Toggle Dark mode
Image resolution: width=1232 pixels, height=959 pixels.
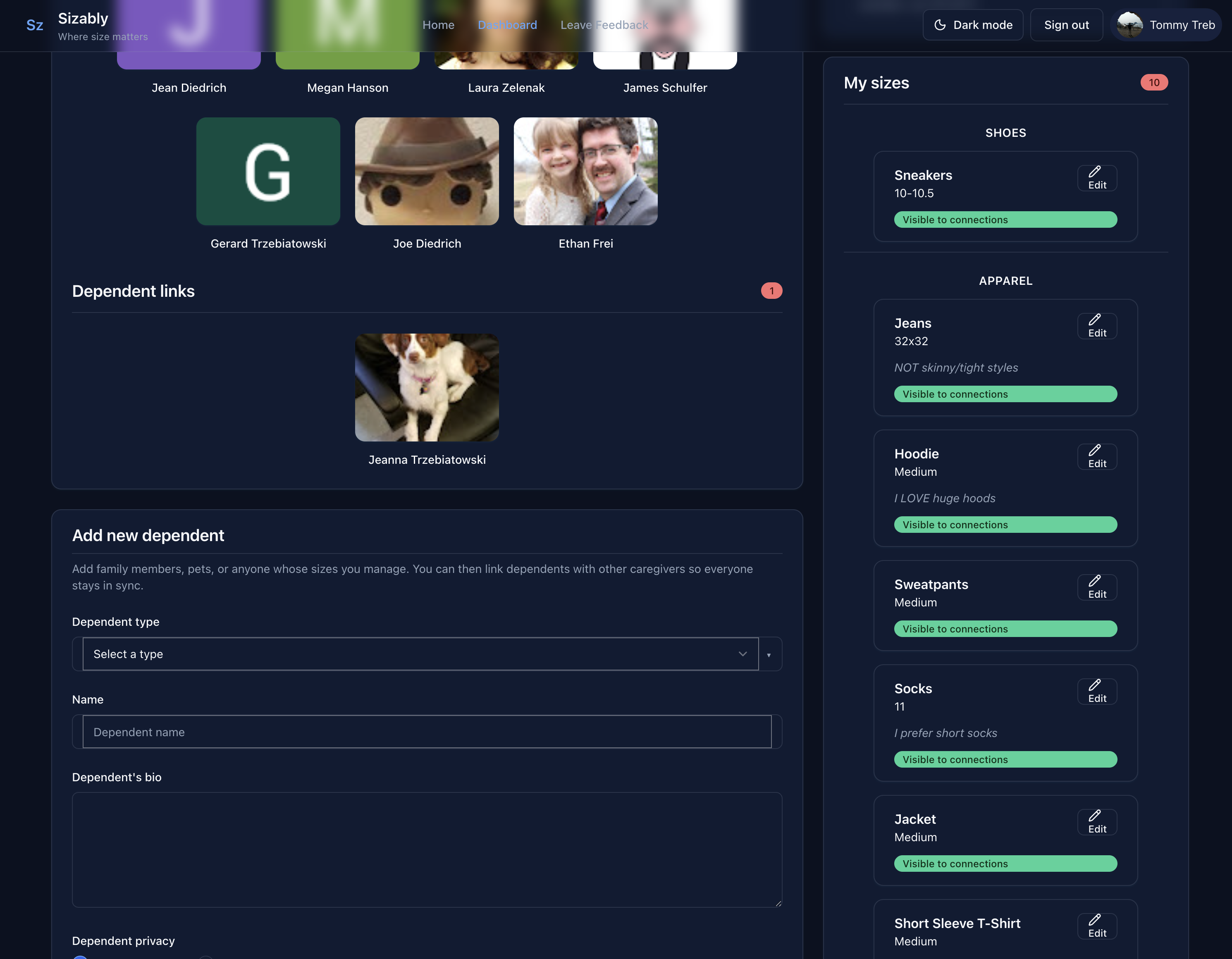(972, 25)
